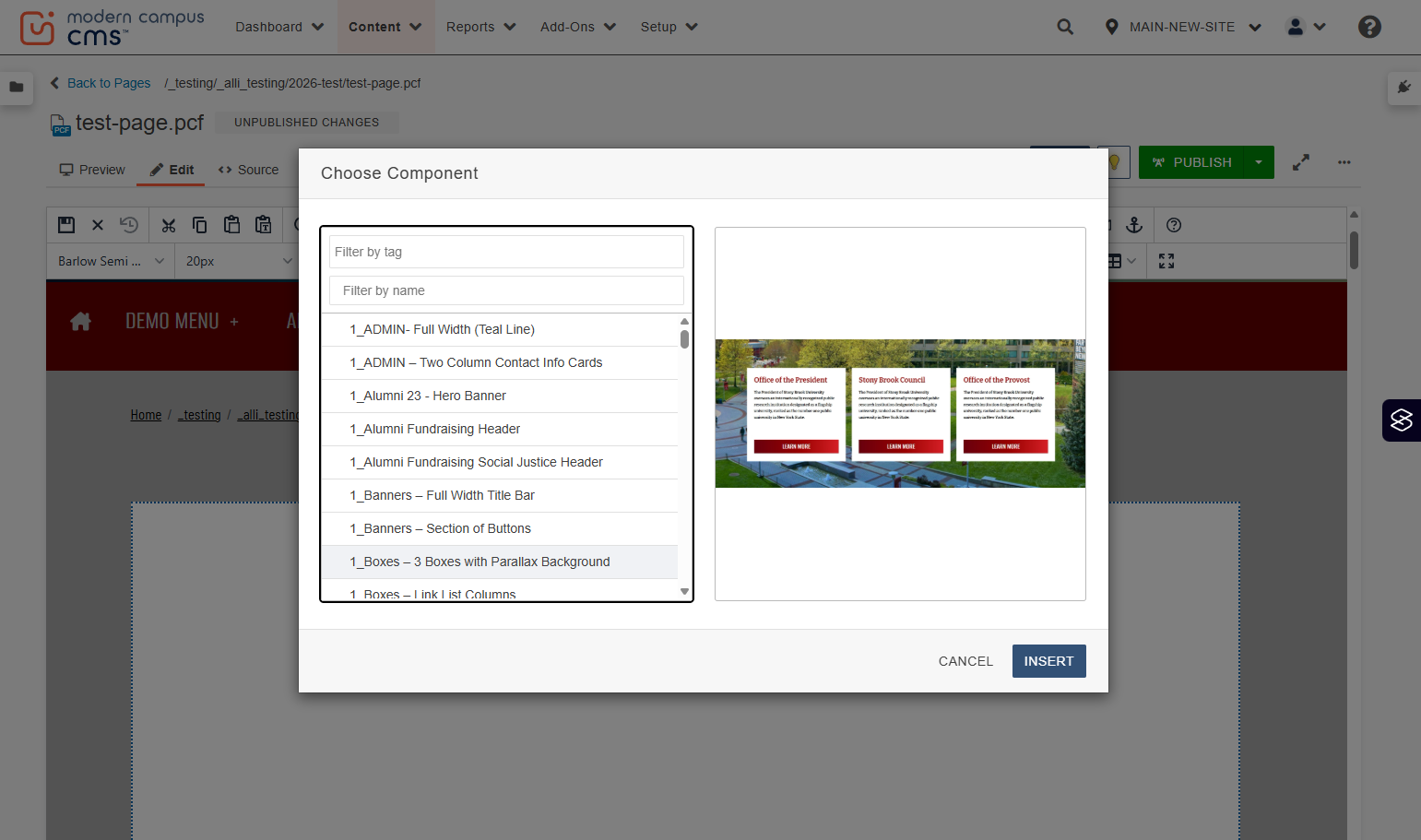This screenshot has height=840, width=1421.
Task: Click the INSERT button
Action: (1049, 661)
